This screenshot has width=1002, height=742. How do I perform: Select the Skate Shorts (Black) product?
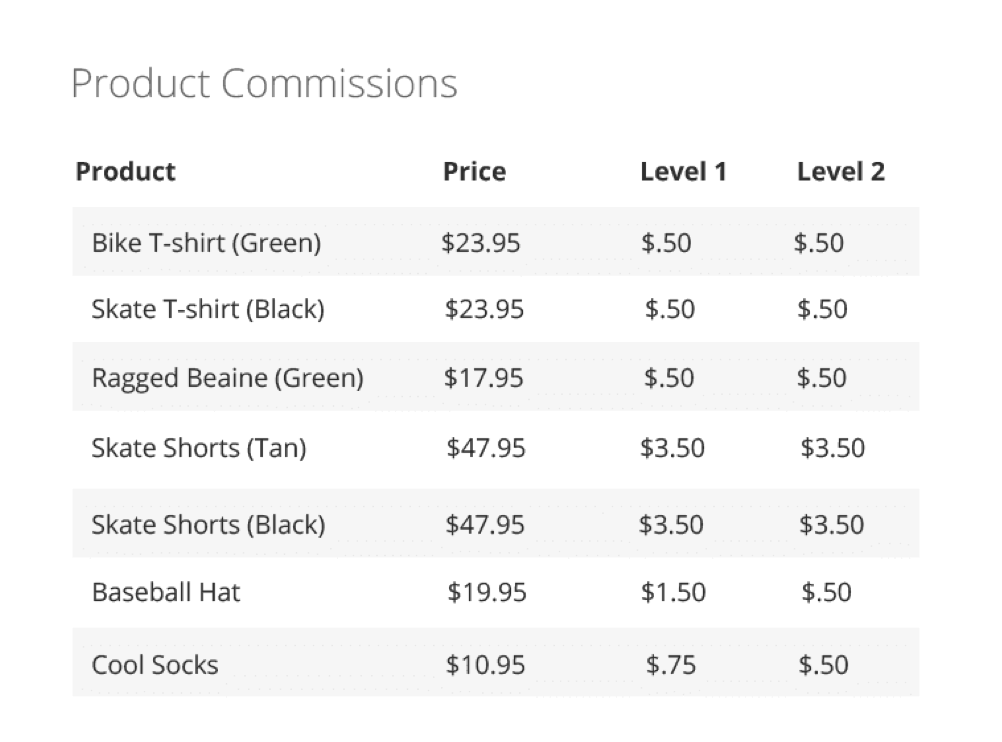pos(208,524)
